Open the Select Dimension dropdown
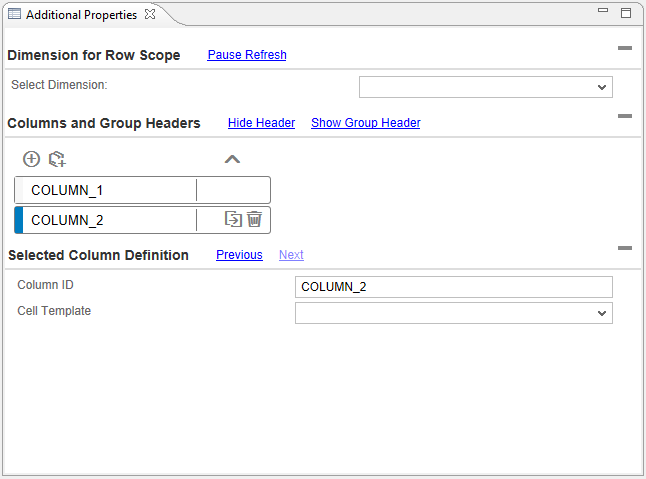 tap(485, 87)
